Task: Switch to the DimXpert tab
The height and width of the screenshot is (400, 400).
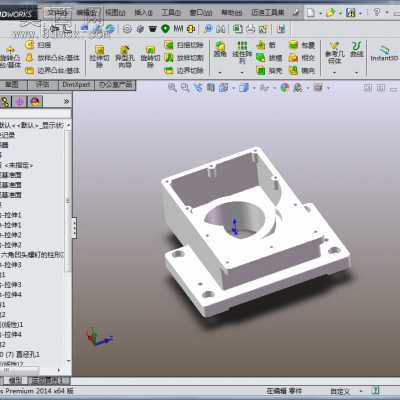Action: (x=76, y=85)
